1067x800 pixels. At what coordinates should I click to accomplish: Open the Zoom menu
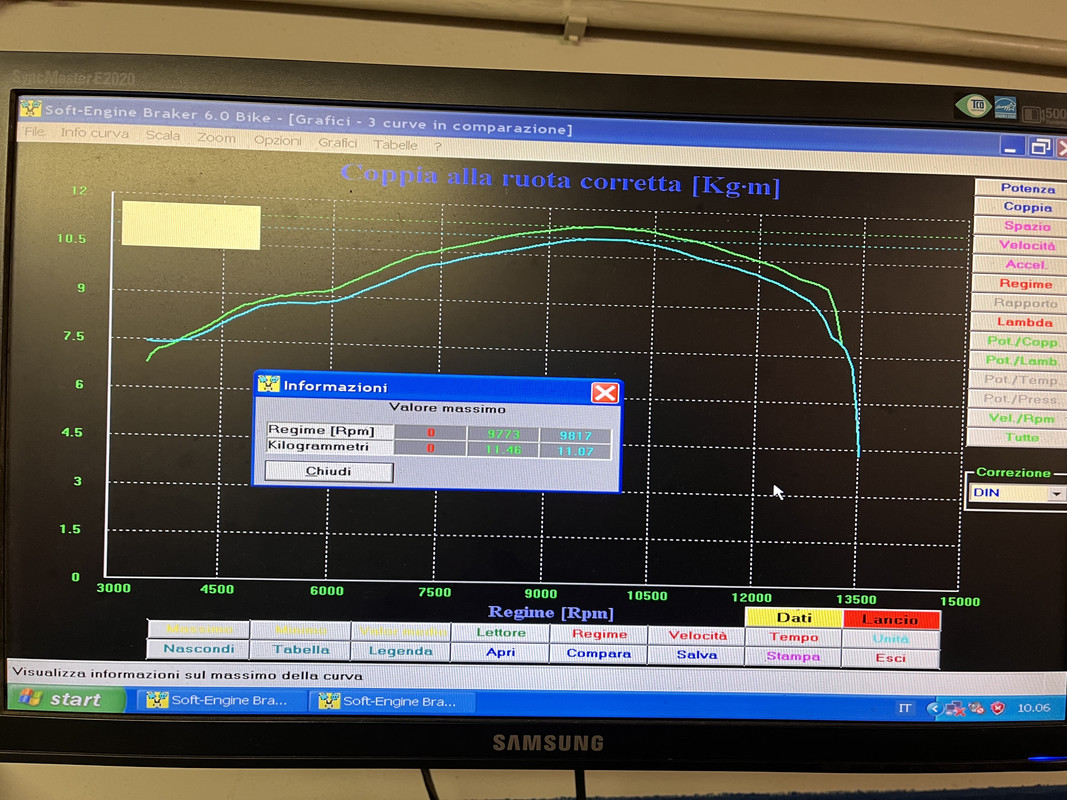216,137
